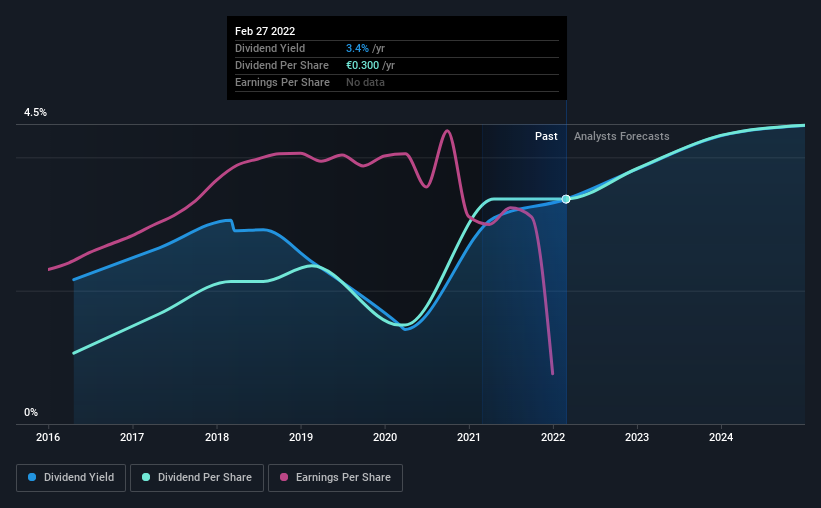Click the 2024 x-axis label
Image resolution: width=821 pixels, height=508 pixels.
(721, 437)
